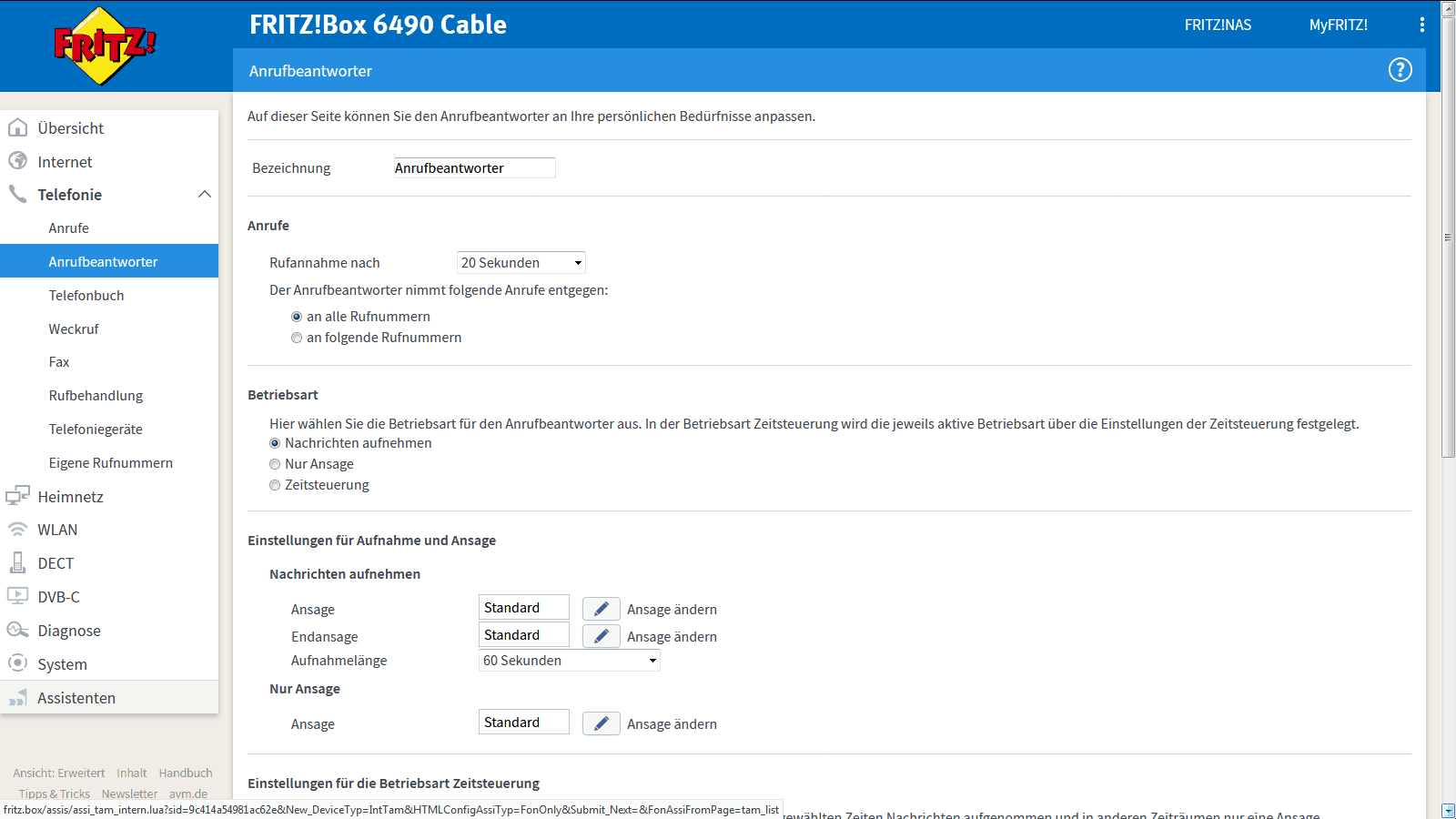Click the vertical scrollbar thumb
This screenshot has width=1456, height=819.
[x=1448, y=237]
